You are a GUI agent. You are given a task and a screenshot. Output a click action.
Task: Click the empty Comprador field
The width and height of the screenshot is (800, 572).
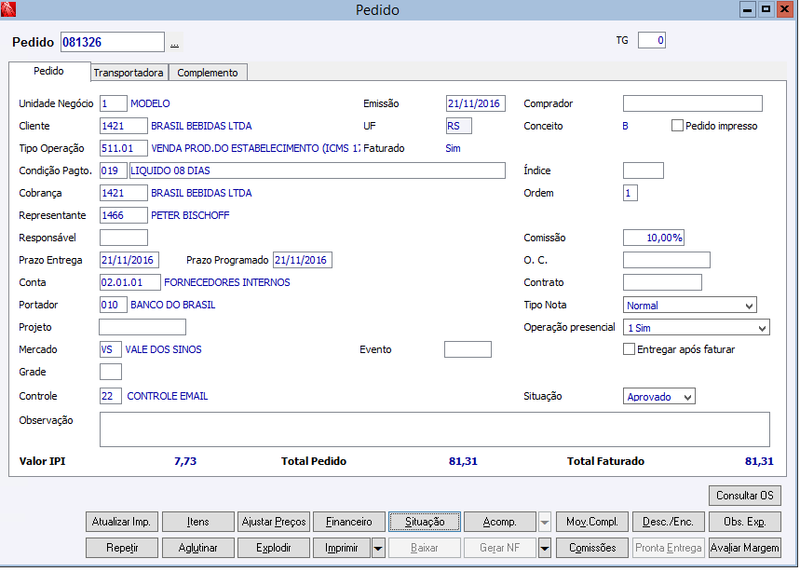(x=692, y=104)
